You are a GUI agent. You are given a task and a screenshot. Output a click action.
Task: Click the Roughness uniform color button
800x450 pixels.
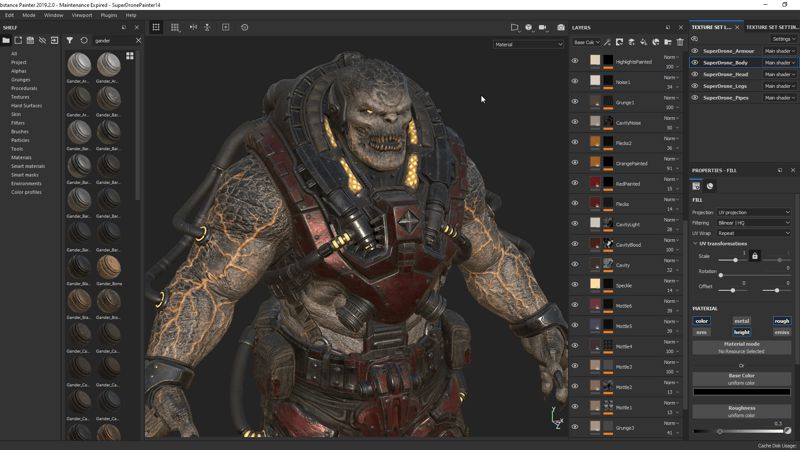[x=741, y=411]
